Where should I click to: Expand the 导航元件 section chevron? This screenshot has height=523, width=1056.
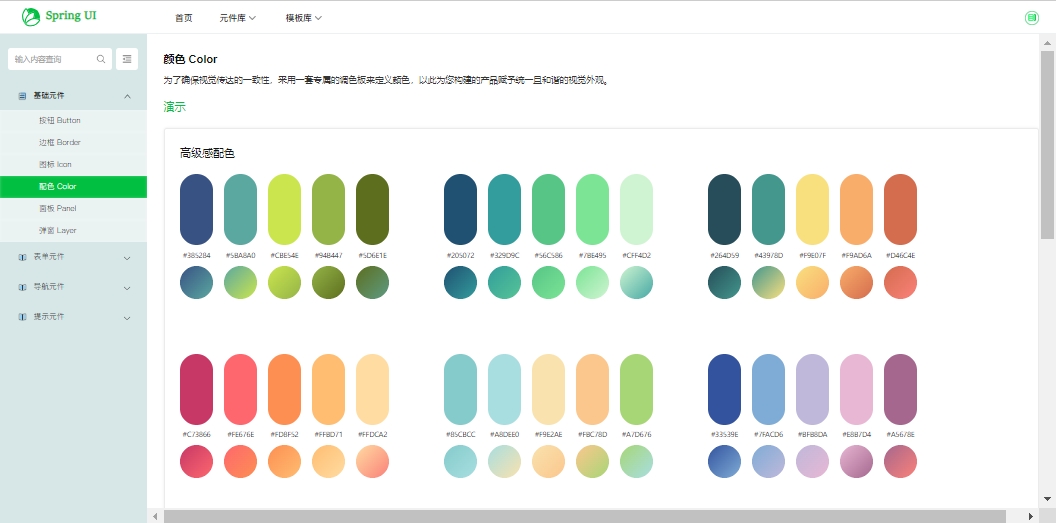[127, 288]
